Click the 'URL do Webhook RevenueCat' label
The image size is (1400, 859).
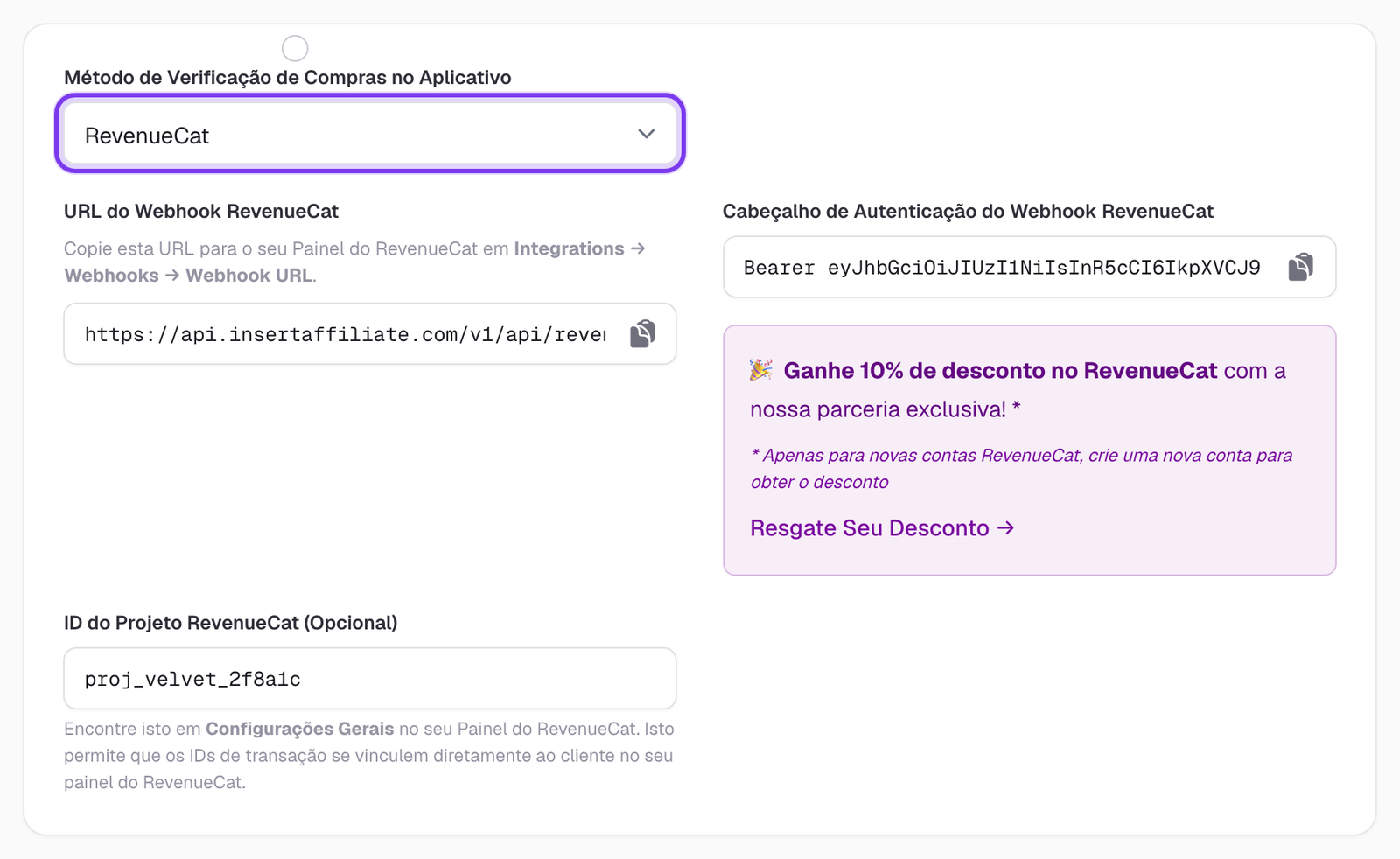point(201,211)
